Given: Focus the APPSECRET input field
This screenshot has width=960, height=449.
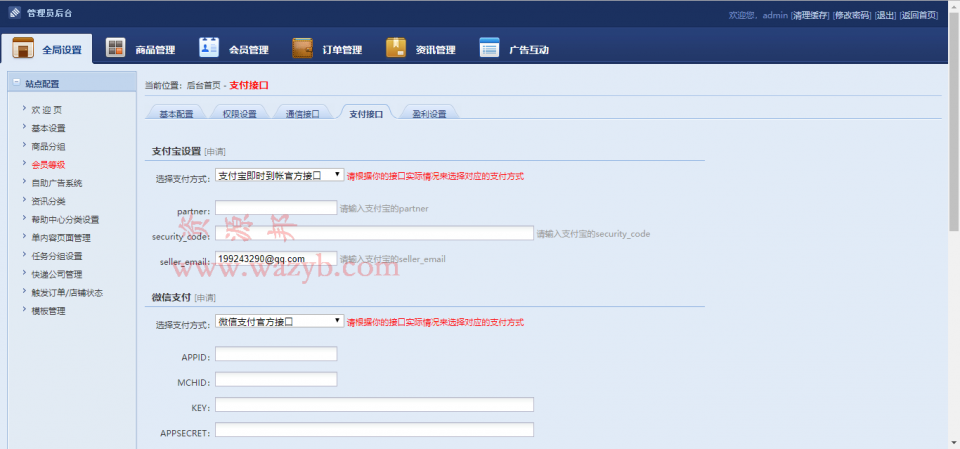Looking at the screenshot, I should coord(375,430).
